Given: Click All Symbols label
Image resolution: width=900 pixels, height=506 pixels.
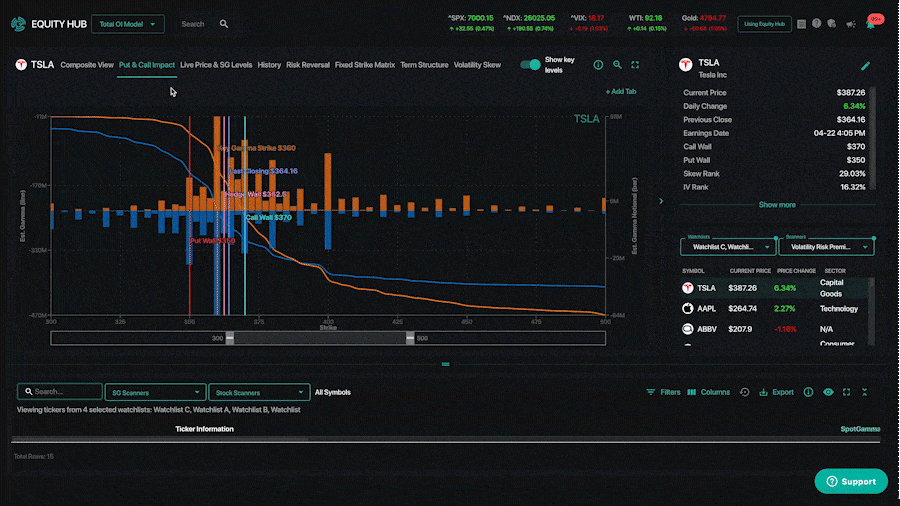Looking at the screenshot, I should [x=332, y=392].
